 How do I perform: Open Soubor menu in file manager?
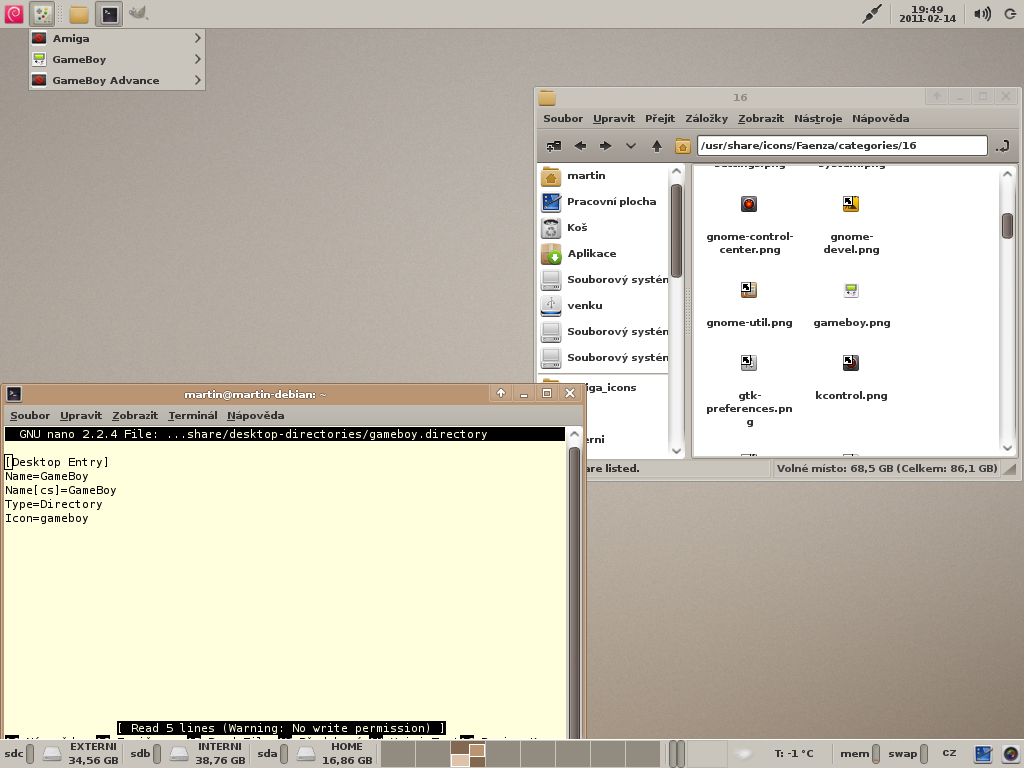(563, 118)
